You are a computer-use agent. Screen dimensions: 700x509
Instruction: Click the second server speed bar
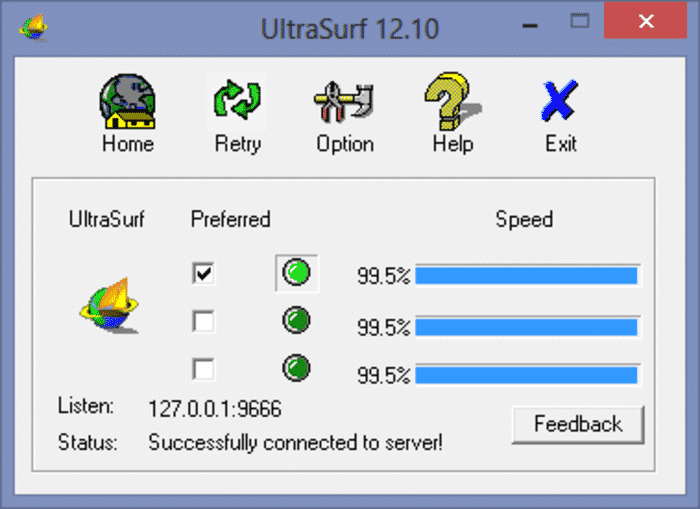point(526,326)
